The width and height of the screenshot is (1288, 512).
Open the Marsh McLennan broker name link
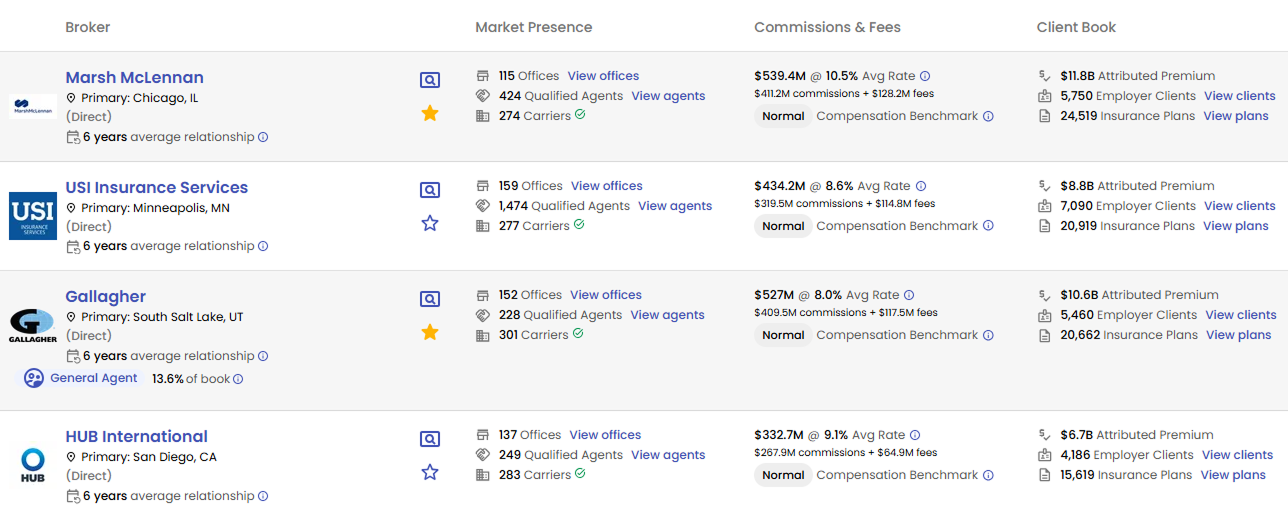[134, 78]
